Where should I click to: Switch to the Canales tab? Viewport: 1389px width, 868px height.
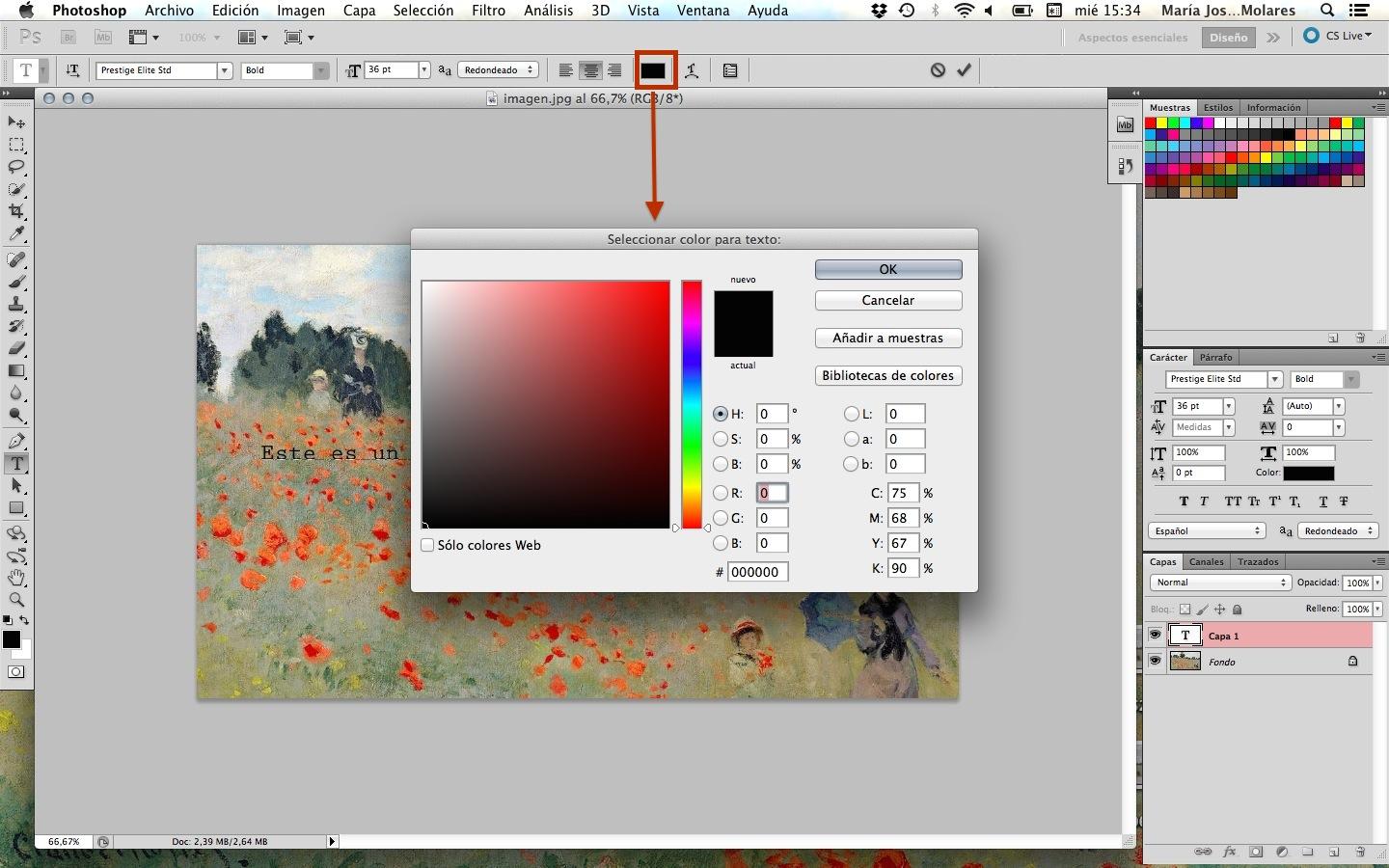[1206, 561]
